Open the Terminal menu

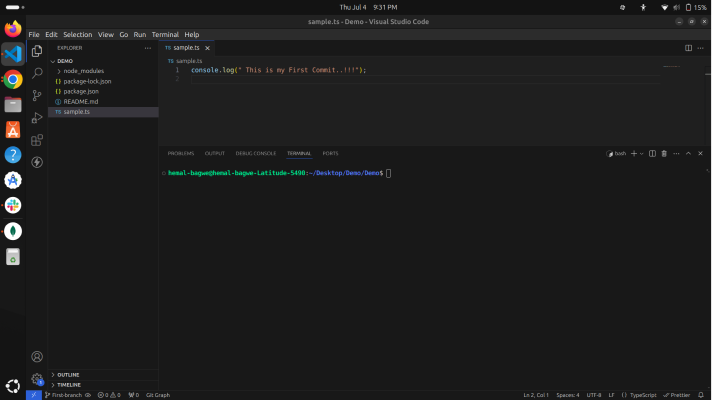click(165, 35)
